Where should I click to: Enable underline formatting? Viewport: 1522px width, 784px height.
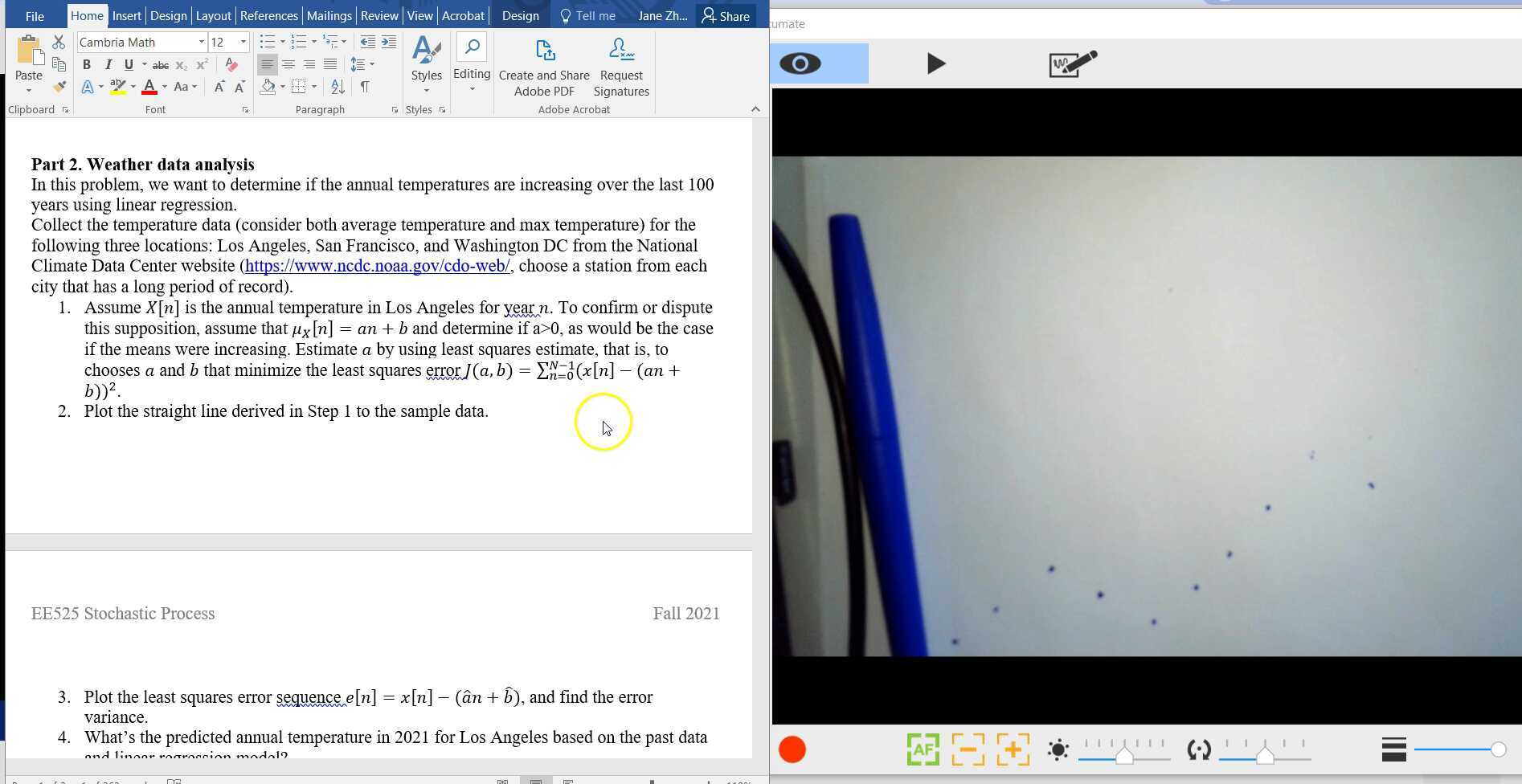pyautogui.click(x=128, y=64)
